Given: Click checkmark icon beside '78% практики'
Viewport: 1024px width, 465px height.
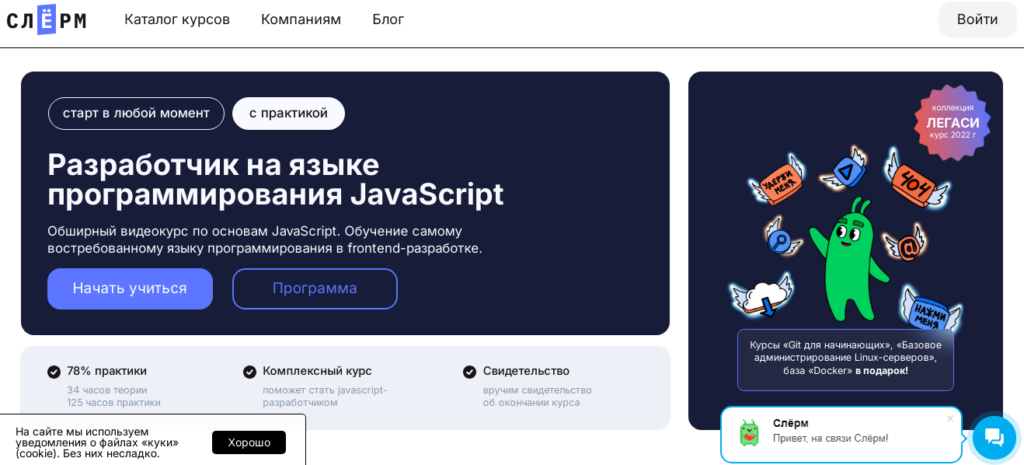Looking at the screenshot, I should click(x=54, y=372).
